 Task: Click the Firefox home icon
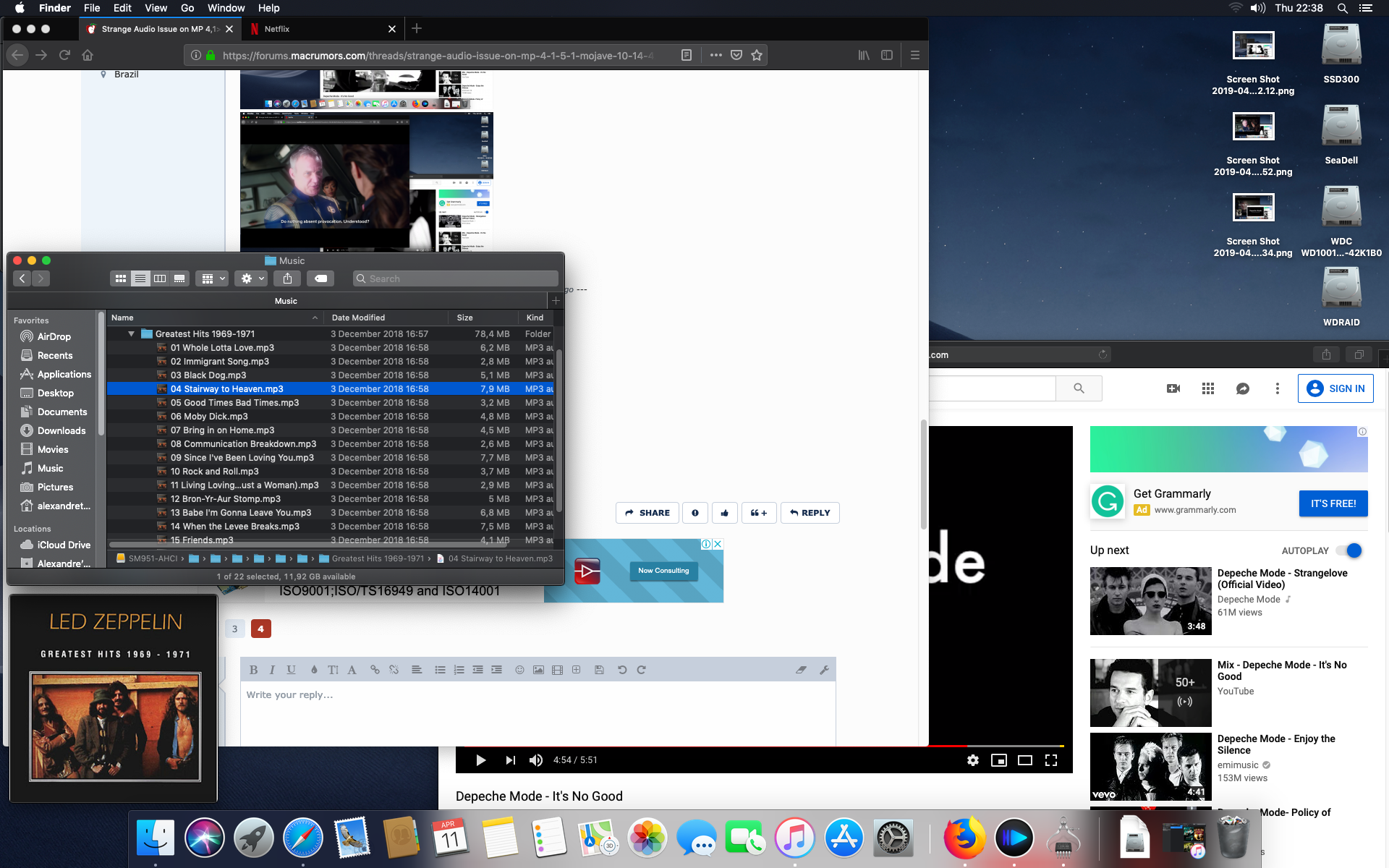pos(88,55)
